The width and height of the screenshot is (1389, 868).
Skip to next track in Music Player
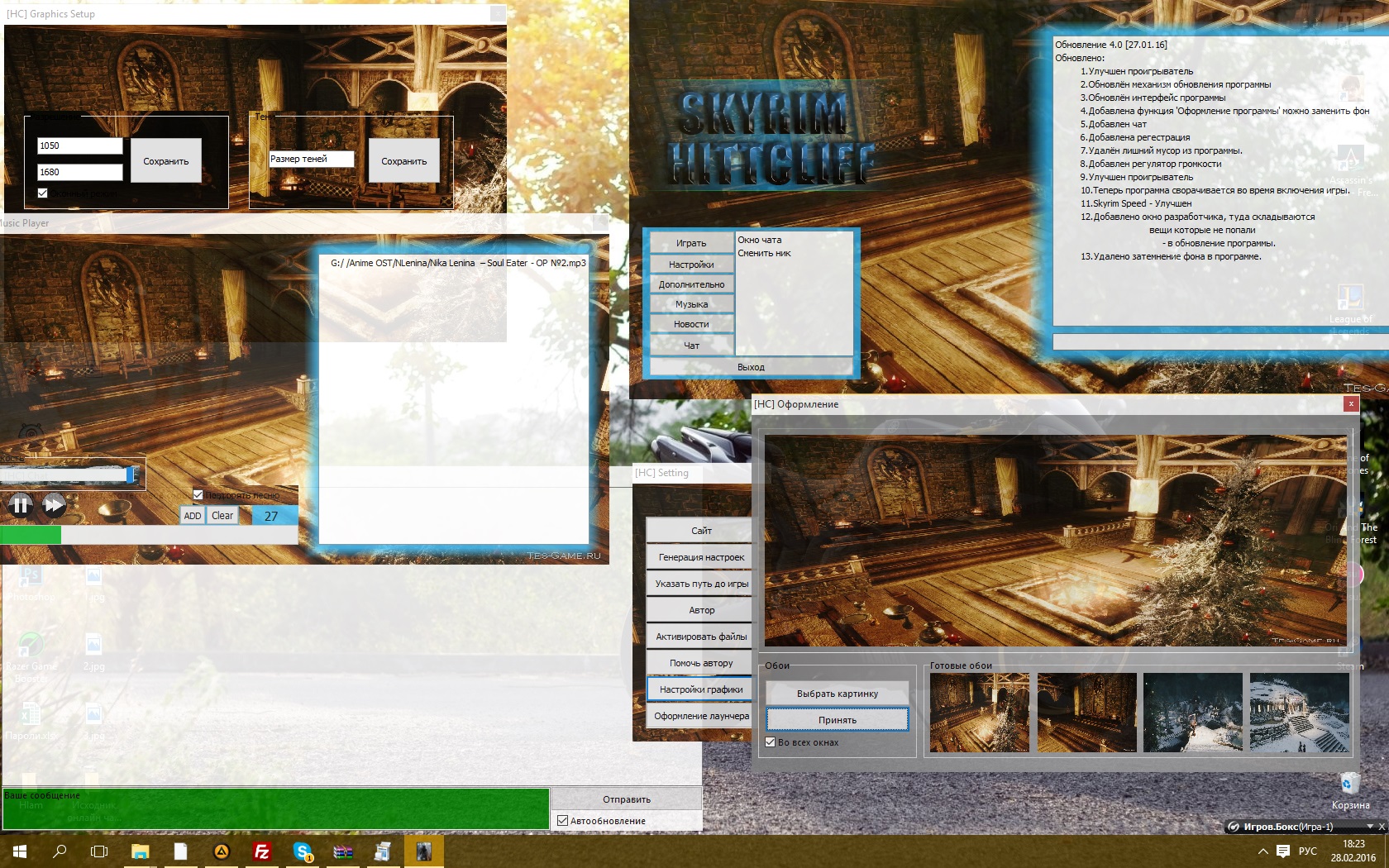[54, 504]
